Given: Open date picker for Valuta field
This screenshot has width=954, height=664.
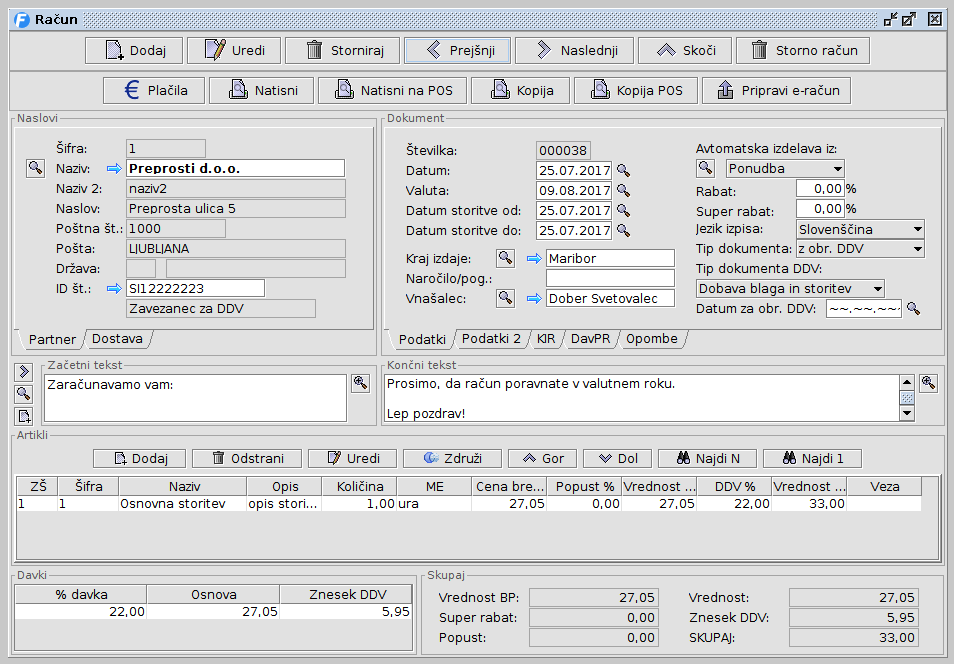Looking at the screenshot, I should pos(623,190).
